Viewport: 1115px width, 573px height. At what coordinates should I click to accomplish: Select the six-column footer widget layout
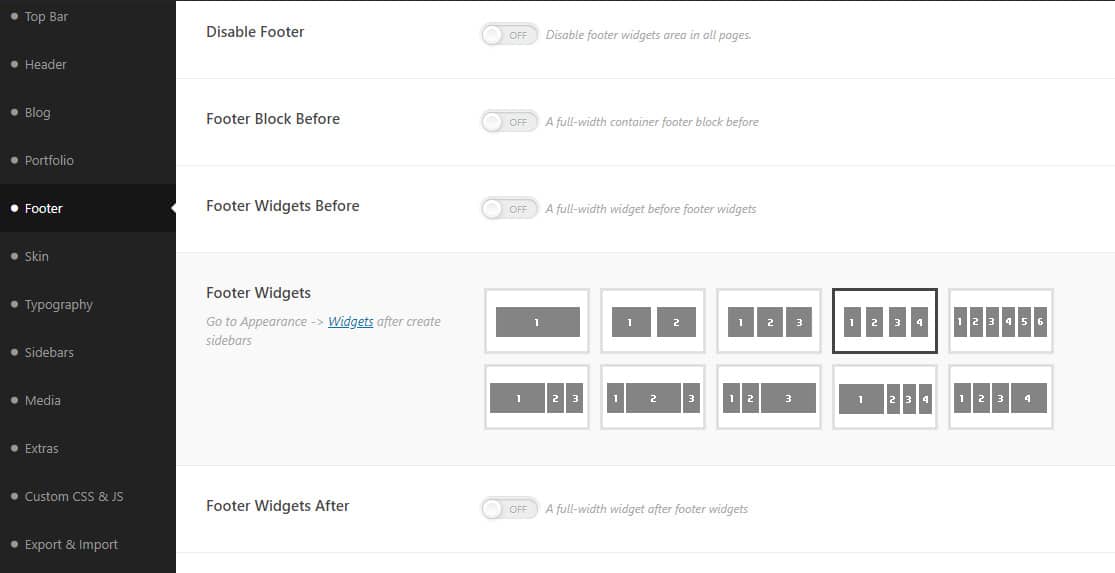(x=1001, y=321)
